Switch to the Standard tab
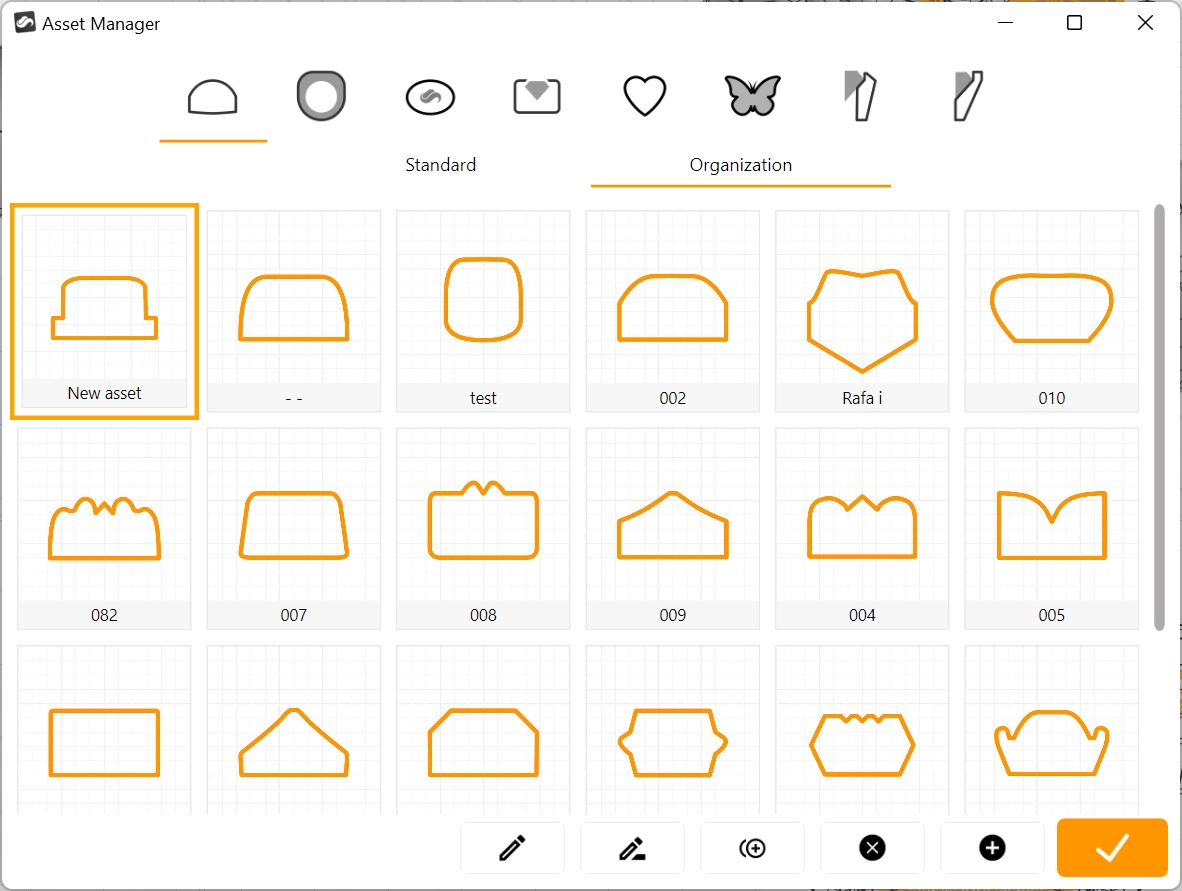 coord(440,165)
